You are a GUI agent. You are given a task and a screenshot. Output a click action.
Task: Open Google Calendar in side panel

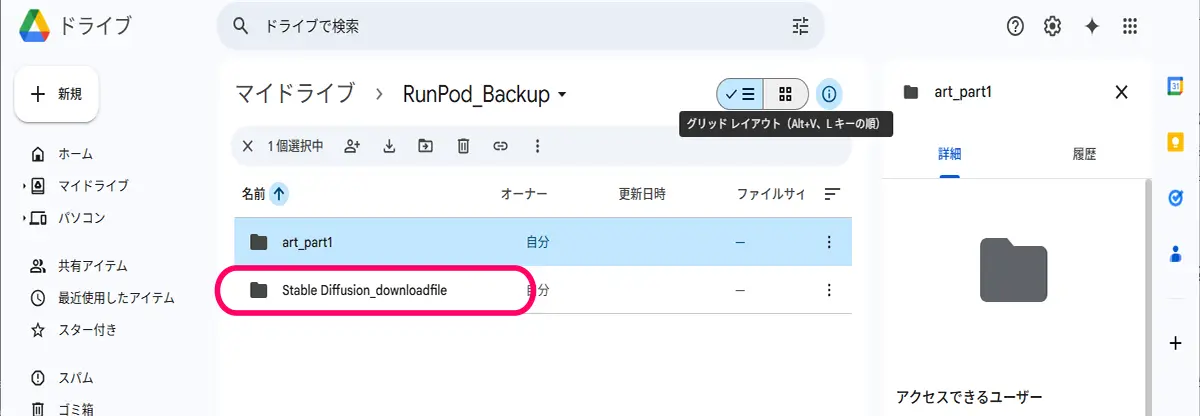[1176, 88]
